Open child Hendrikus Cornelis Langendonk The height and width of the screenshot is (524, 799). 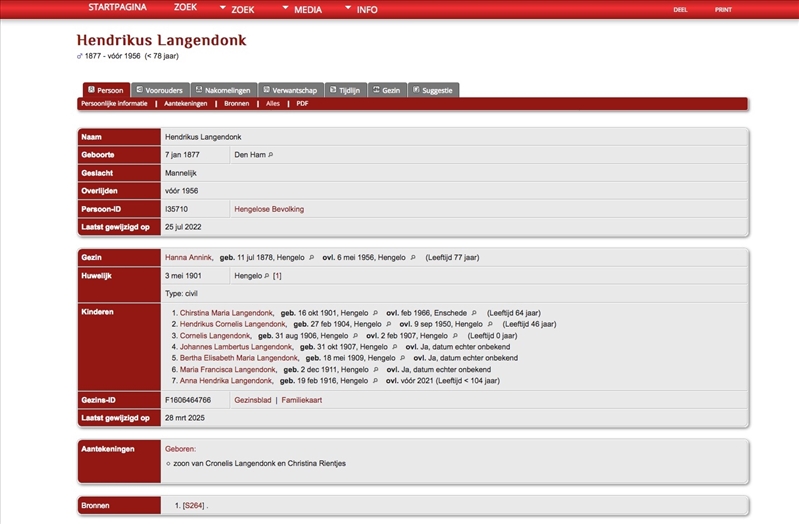pos(233,324)
